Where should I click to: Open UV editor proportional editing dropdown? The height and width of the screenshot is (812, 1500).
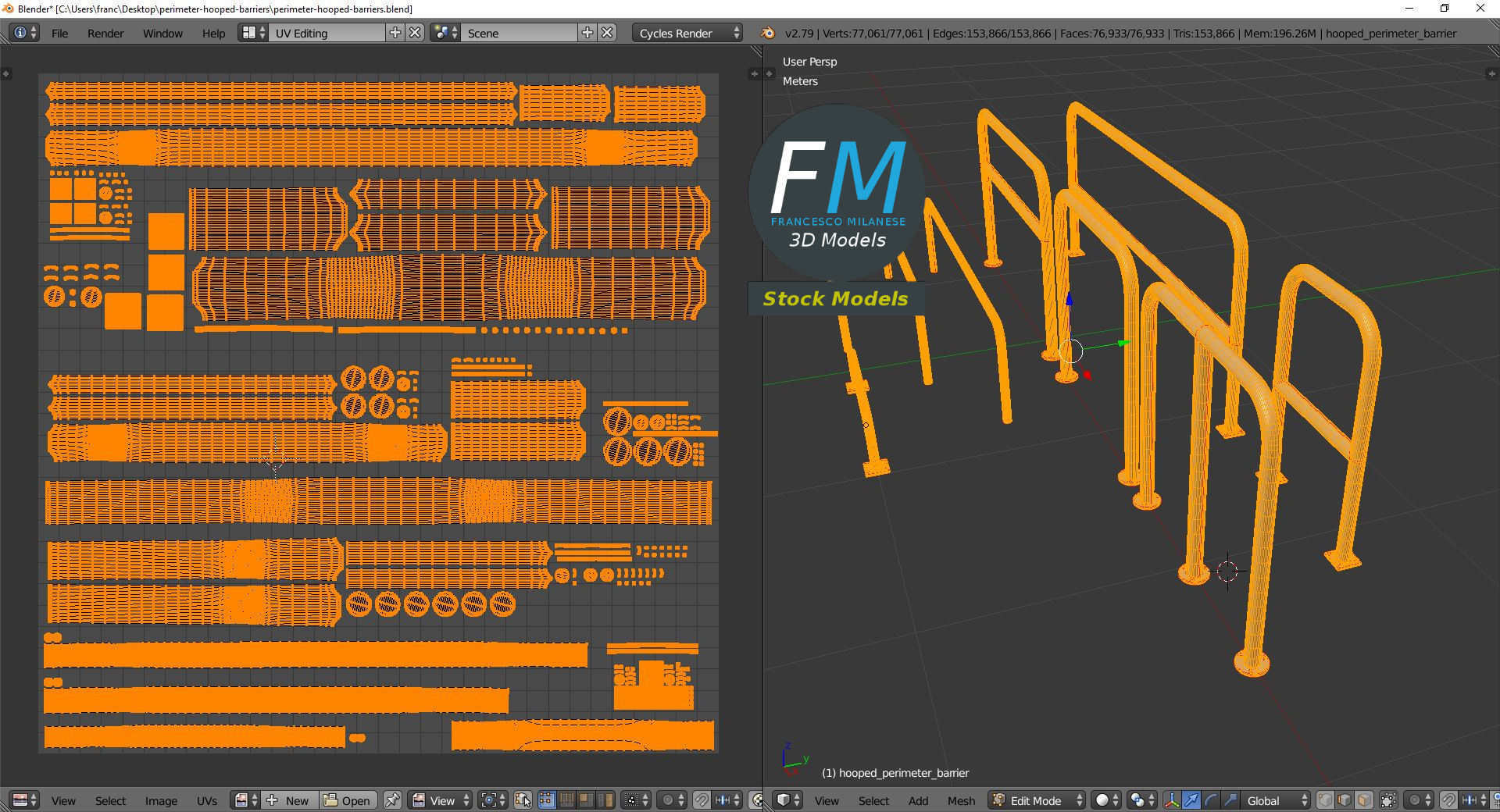(672, 800)
